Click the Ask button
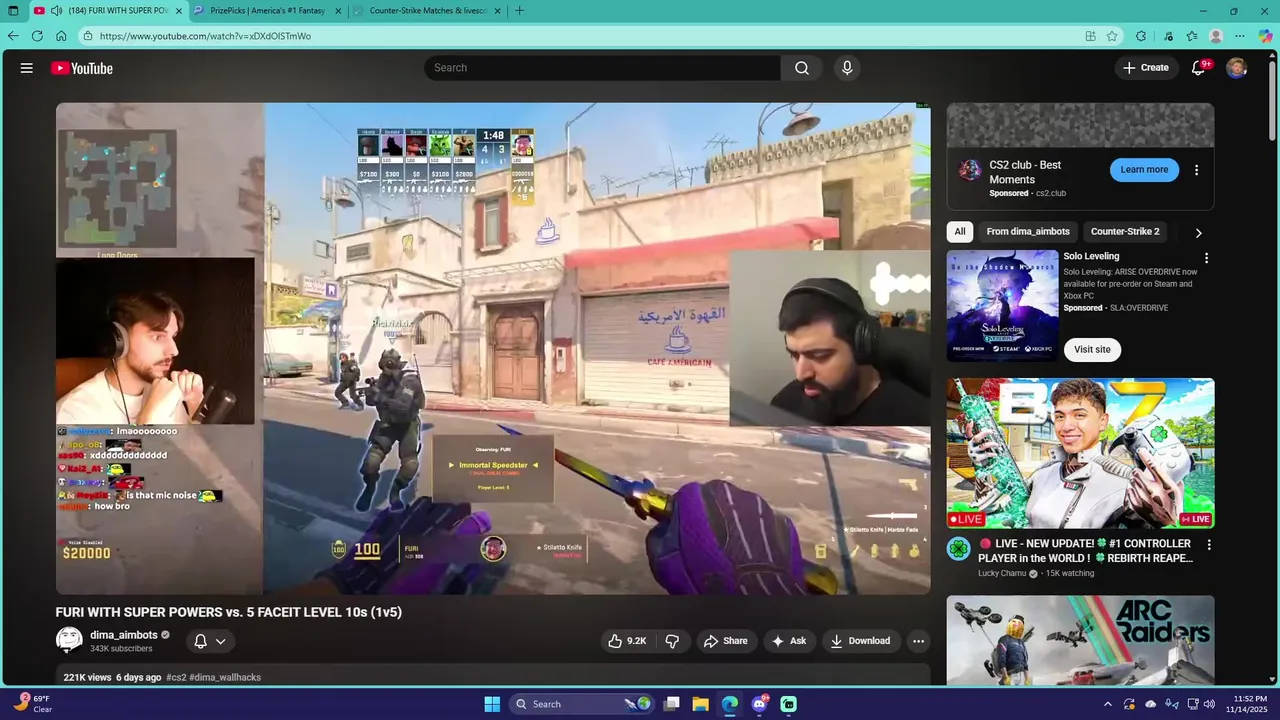 tap(789, 641)
